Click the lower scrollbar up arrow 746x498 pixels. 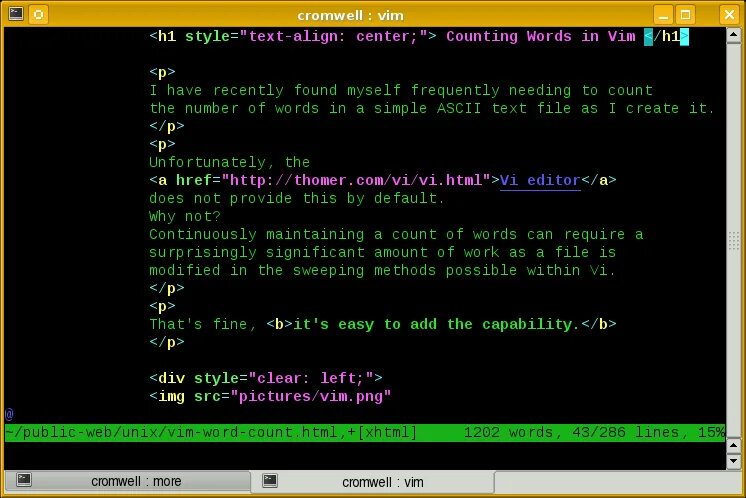click(x=734, y=446)
